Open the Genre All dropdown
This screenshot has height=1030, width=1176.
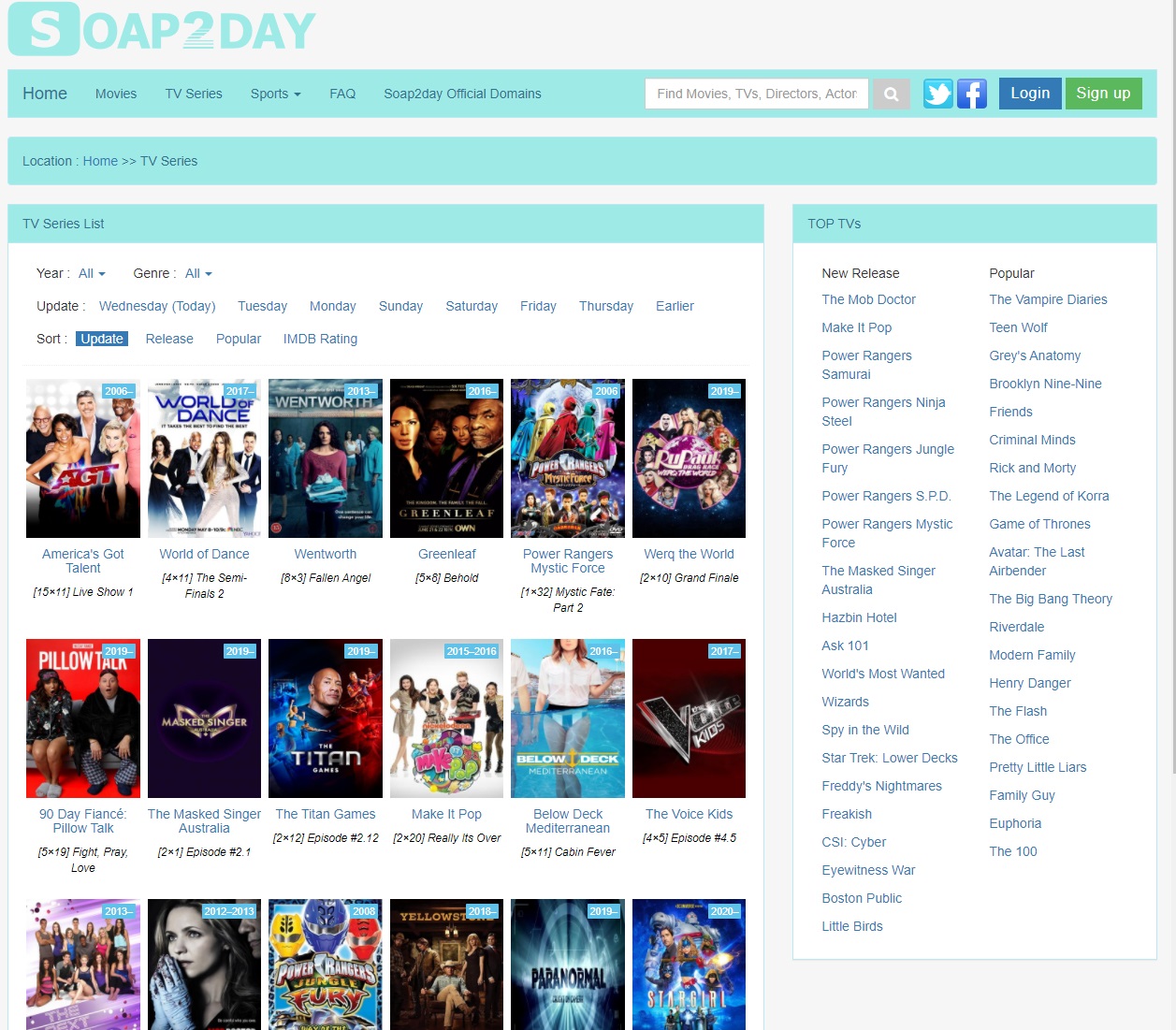click(x=198, y=273)
